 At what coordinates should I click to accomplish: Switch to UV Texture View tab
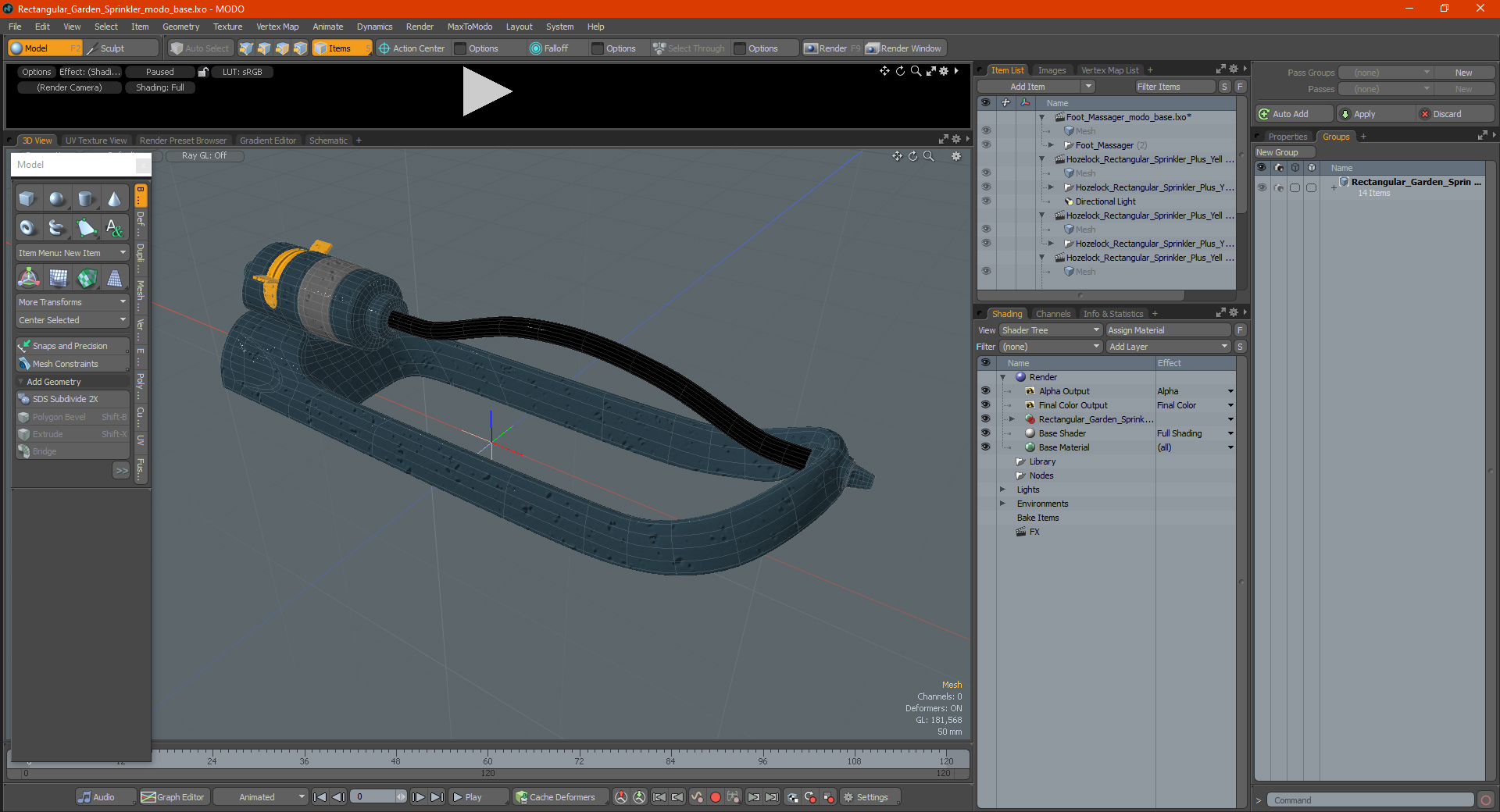pyautogui.click(x=96, y=141)
